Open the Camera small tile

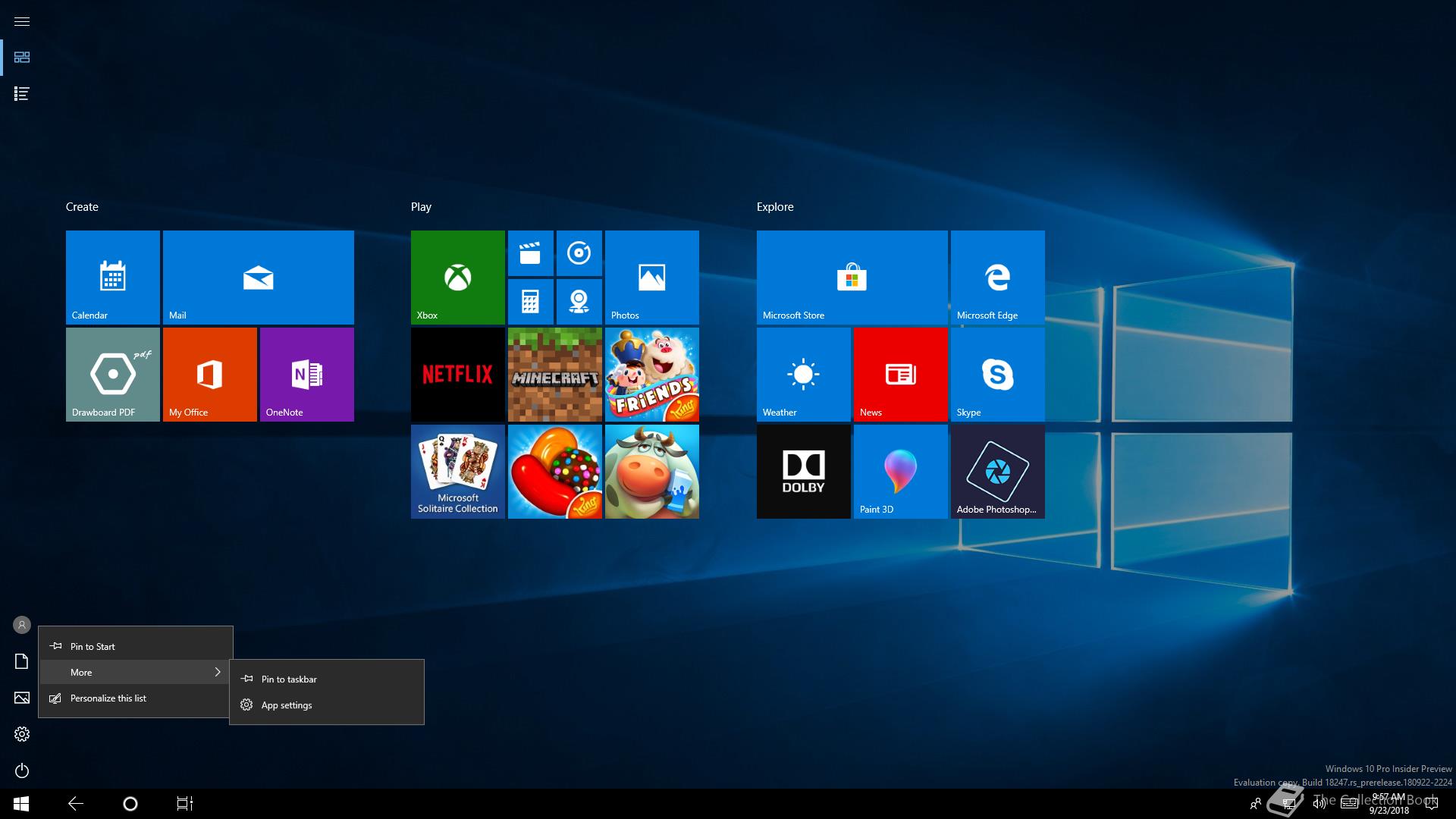pyautogui.click(x=579, y=302)
